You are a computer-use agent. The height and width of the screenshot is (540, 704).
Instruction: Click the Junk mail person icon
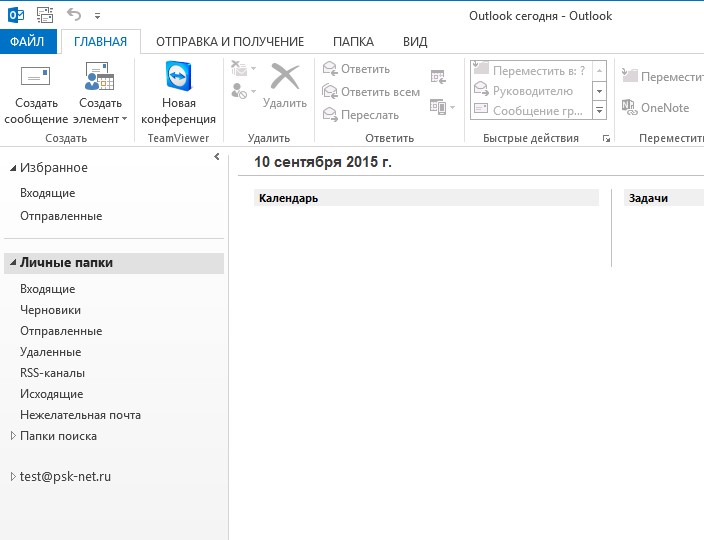(x=239, y=91)
